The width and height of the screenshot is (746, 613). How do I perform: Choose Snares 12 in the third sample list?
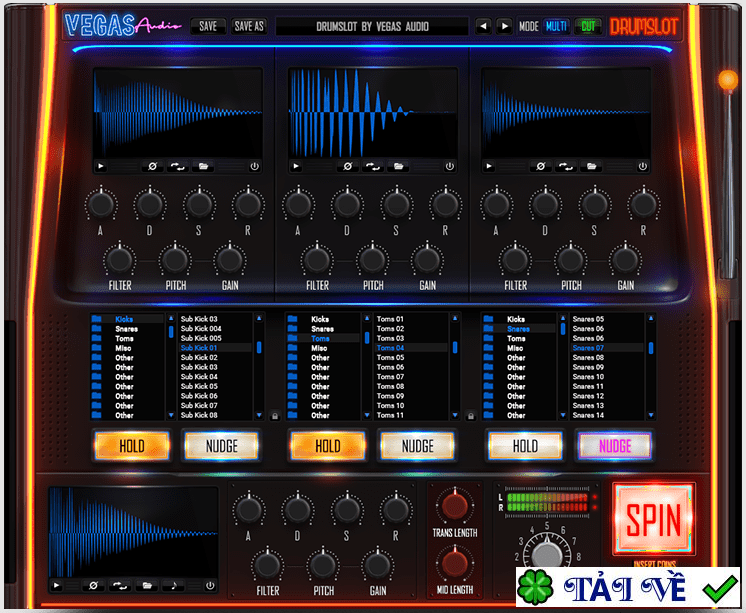click(608, 396)
